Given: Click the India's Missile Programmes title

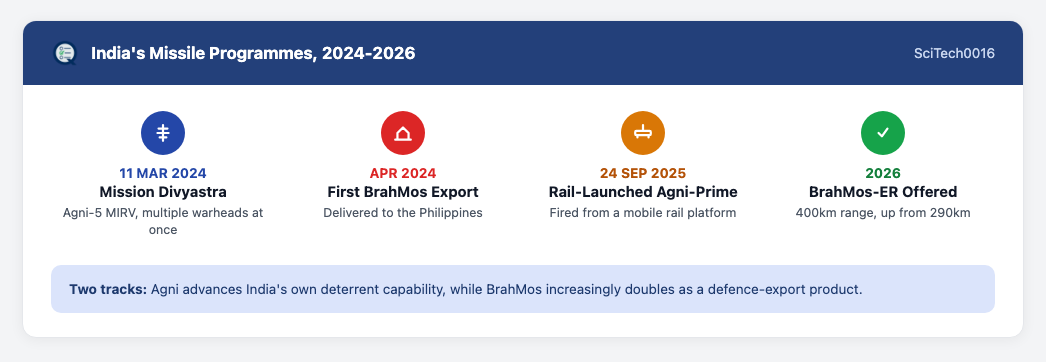Looking at the screenshot, I should pyautogui.click(x=253, y=53).
